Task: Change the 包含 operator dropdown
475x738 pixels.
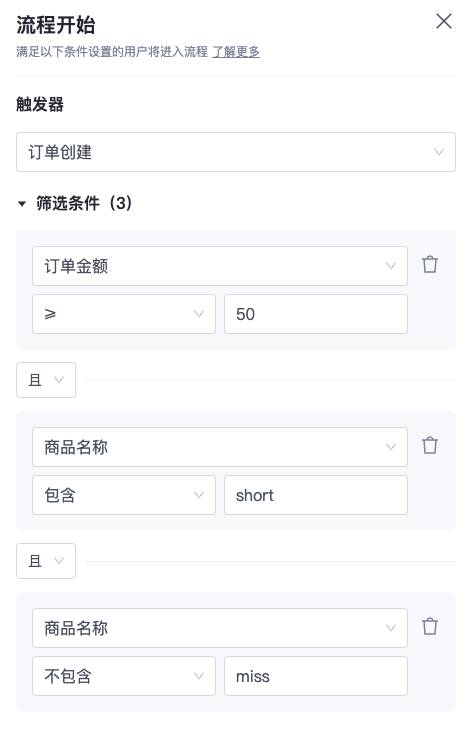Action: (124, 495)
